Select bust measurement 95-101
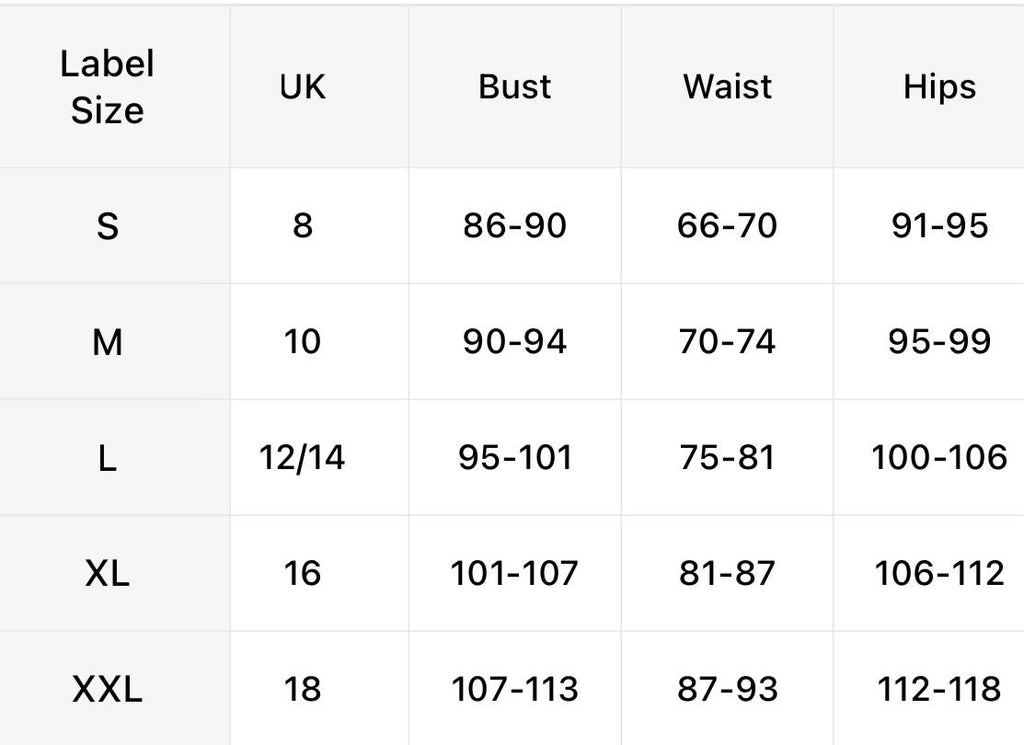This screenshot has height=745, width=1024. point(514,458)
